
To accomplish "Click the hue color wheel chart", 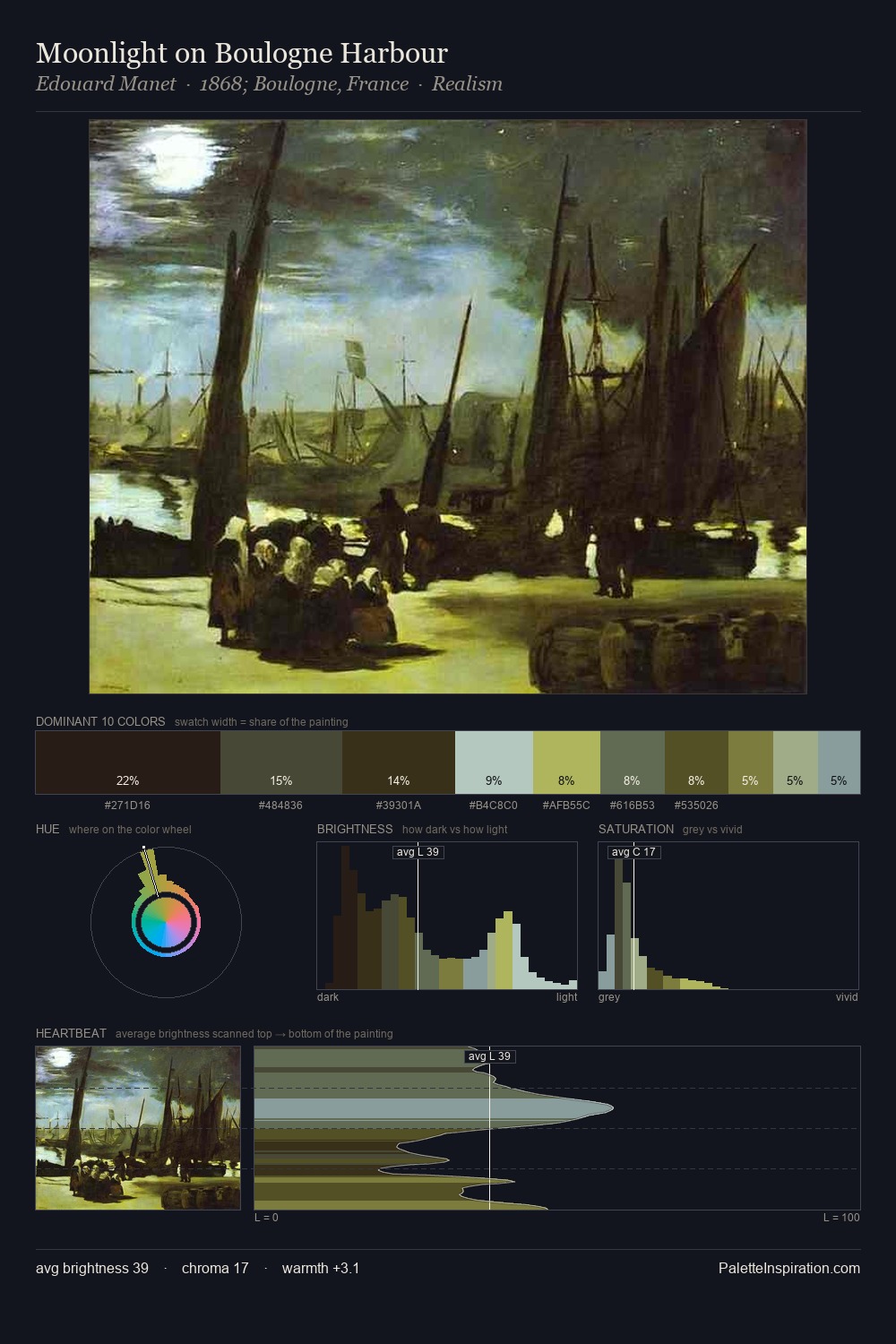I will click(166, 921).
